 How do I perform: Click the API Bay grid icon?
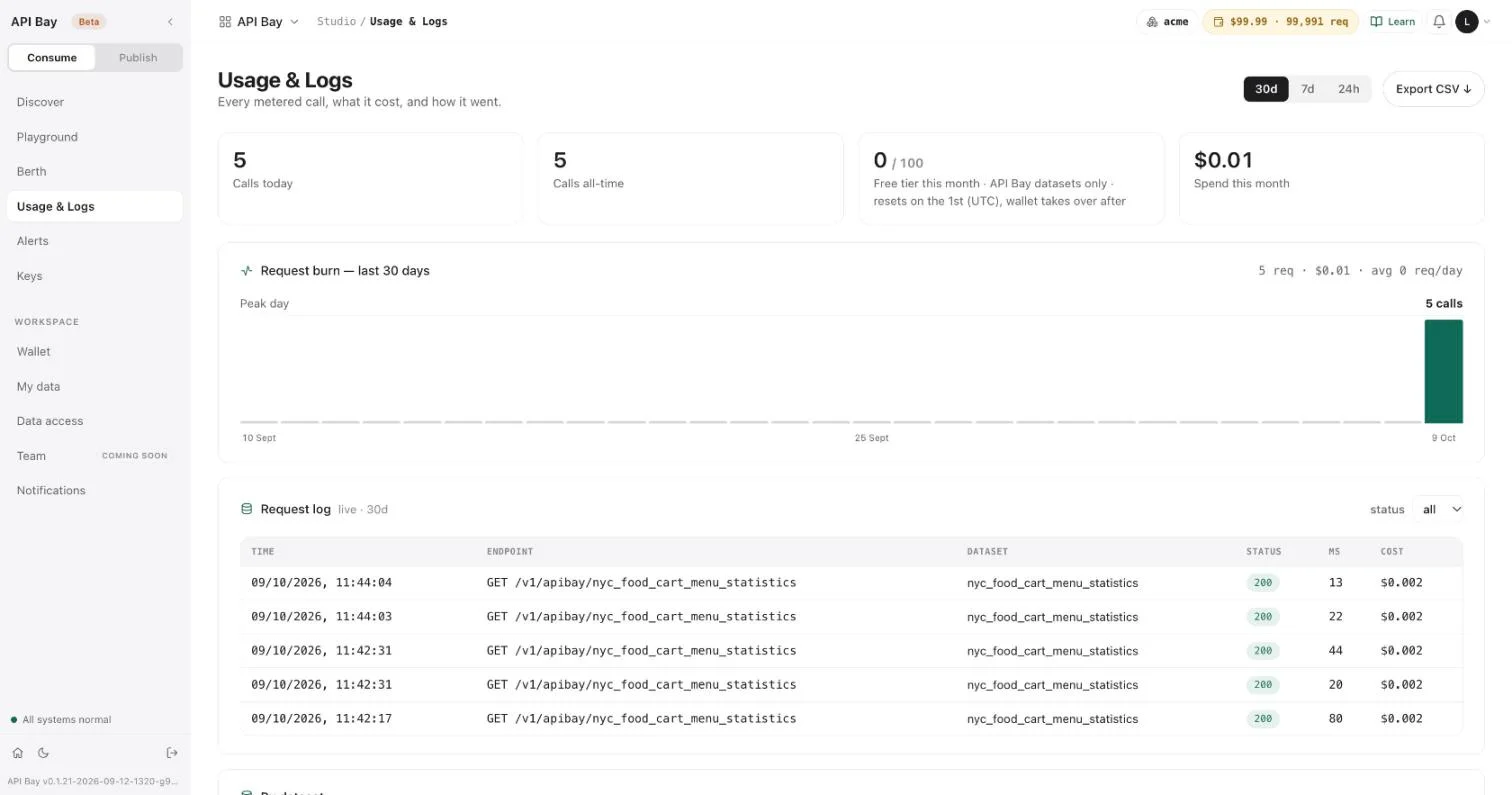click(225, 21)
